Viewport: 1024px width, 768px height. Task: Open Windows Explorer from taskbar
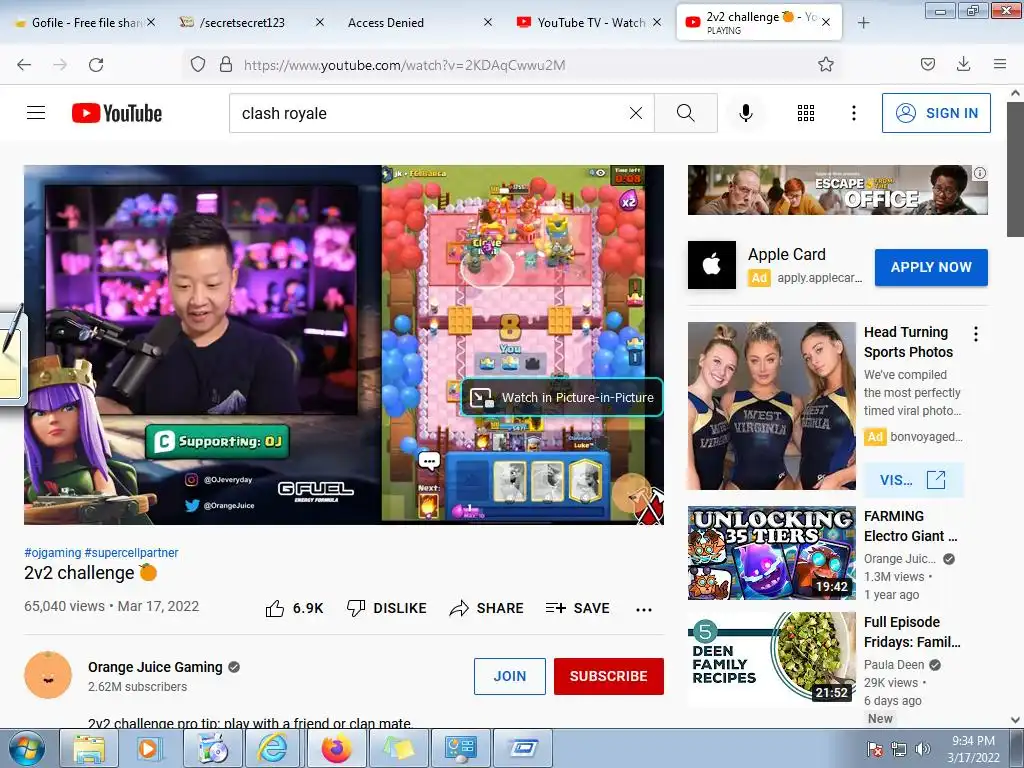[x=88, y=748]
